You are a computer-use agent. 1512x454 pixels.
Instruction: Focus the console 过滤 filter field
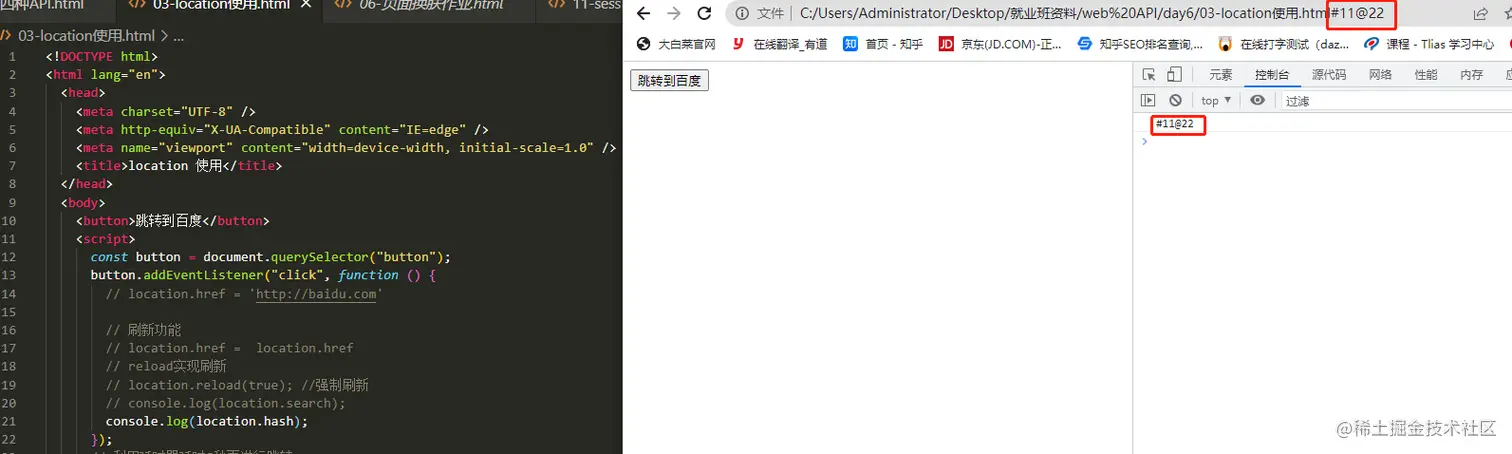[x=1396, y=101]
